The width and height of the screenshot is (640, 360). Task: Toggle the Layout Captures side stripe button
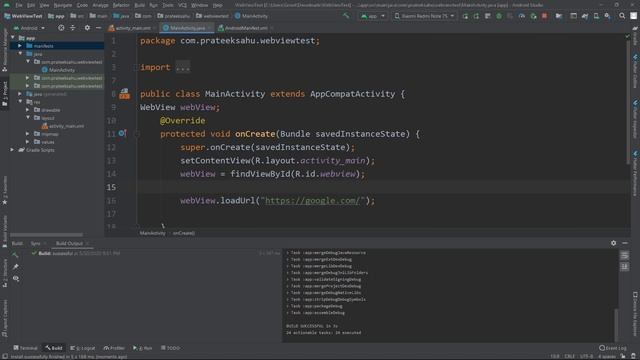4,318
